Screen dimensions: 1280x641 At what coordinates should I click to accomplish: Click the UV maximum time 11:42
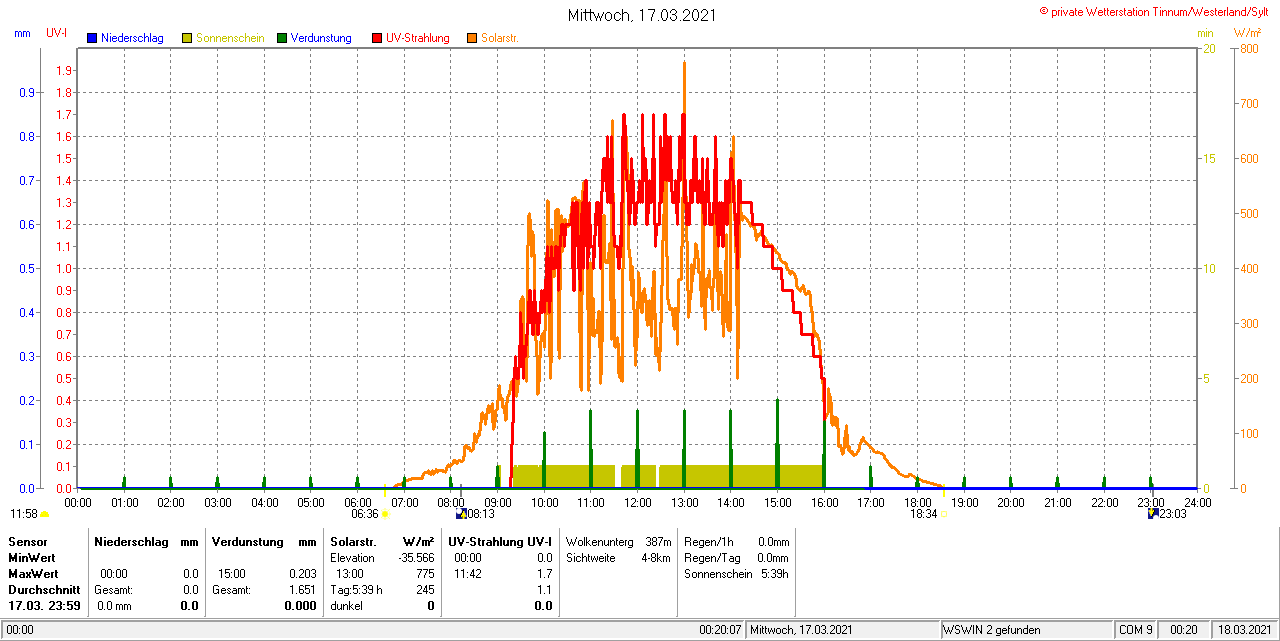tap(468, 574)
